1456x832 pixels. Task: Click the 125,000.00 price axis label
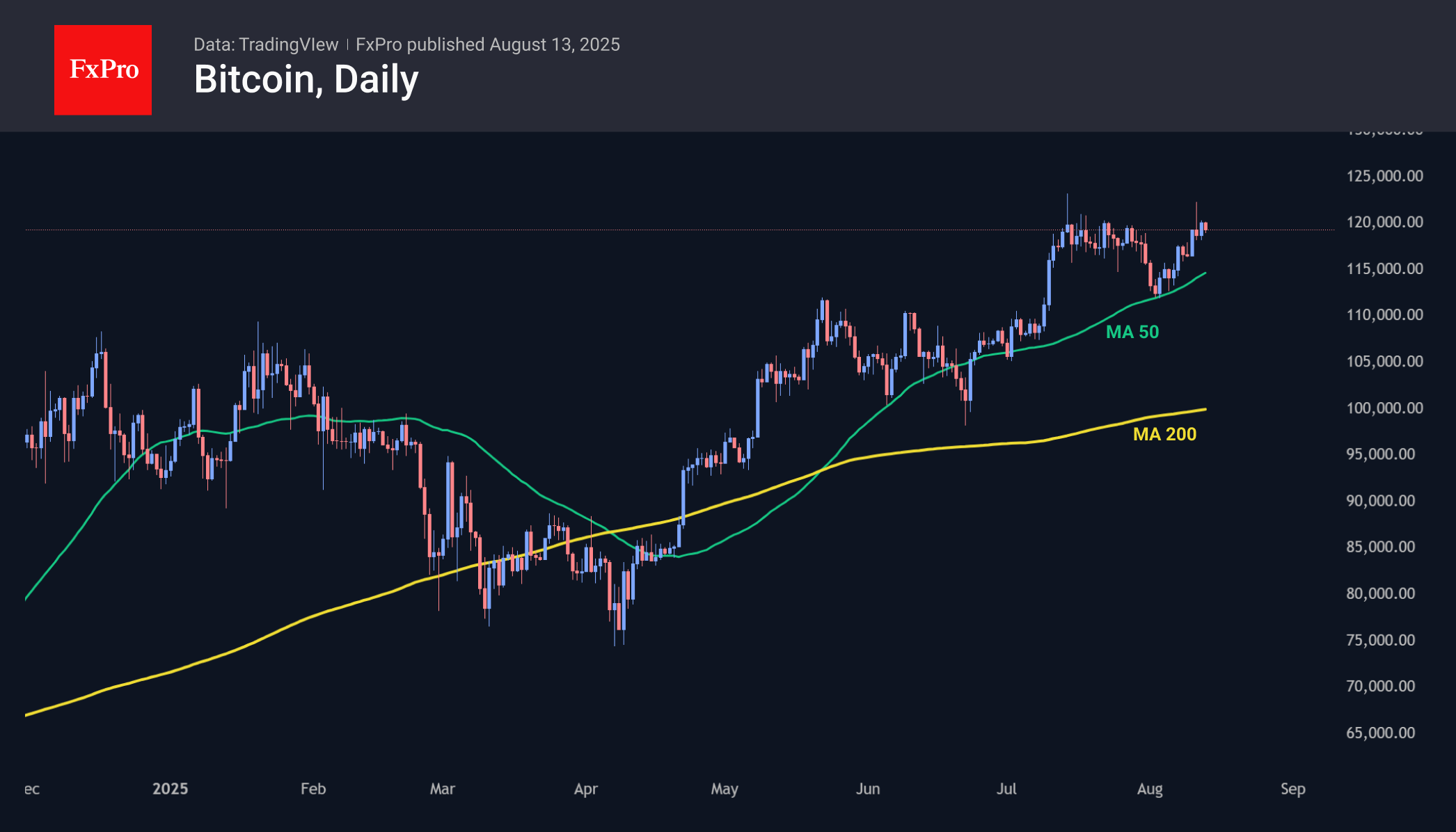[x=1384, y=176]
